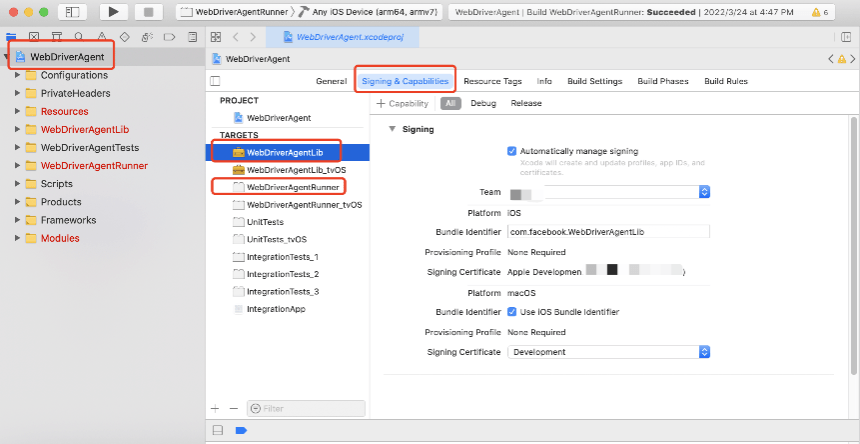Select the Signing & Capabilities tab

pos(405,81)
